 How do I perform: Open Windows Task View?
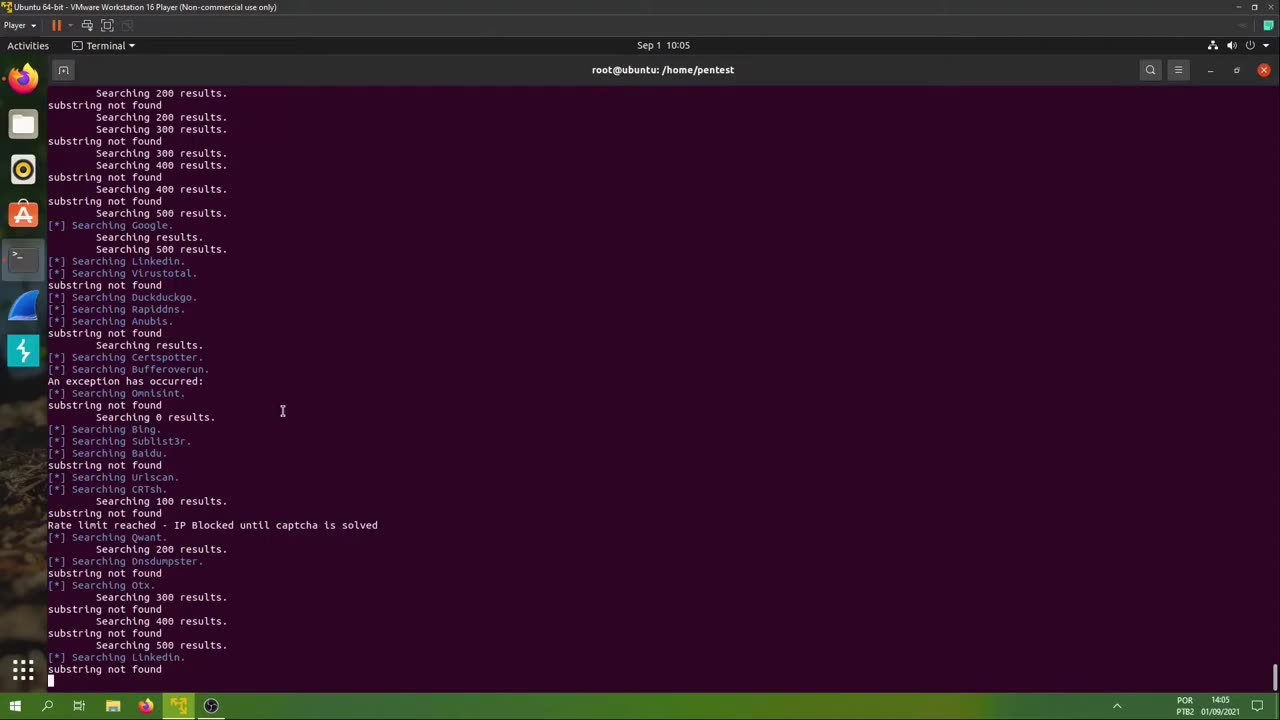[79, 706]
